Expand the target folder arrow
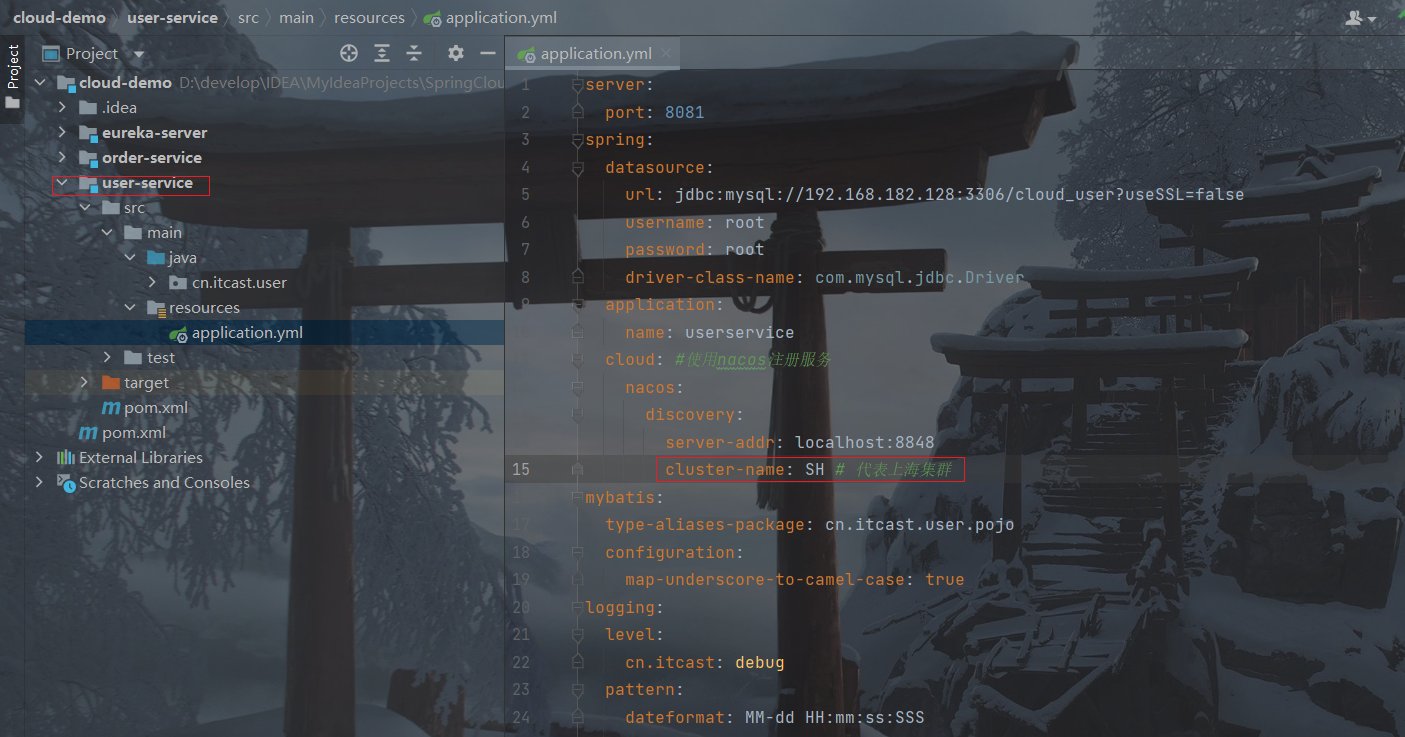Viewport: 1405px width, 737px height. pos(85,382)
